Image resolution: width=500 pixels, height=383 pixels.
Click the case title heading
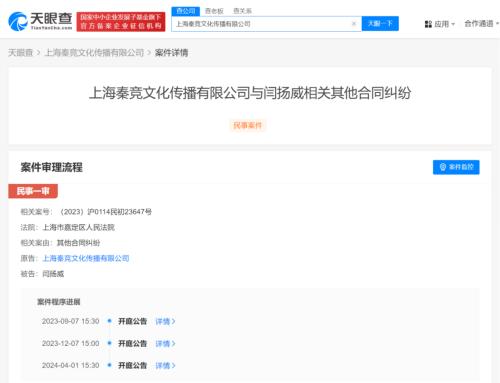(x=250, y=93)
